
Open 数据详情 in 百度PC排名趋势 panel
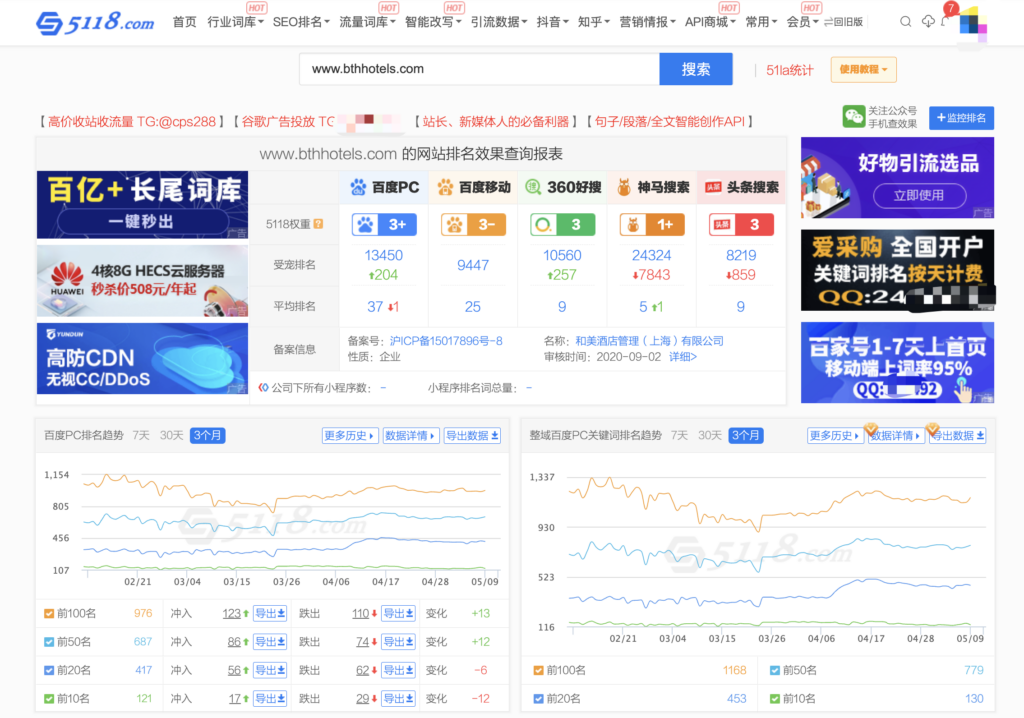click(x=410, y=436)
